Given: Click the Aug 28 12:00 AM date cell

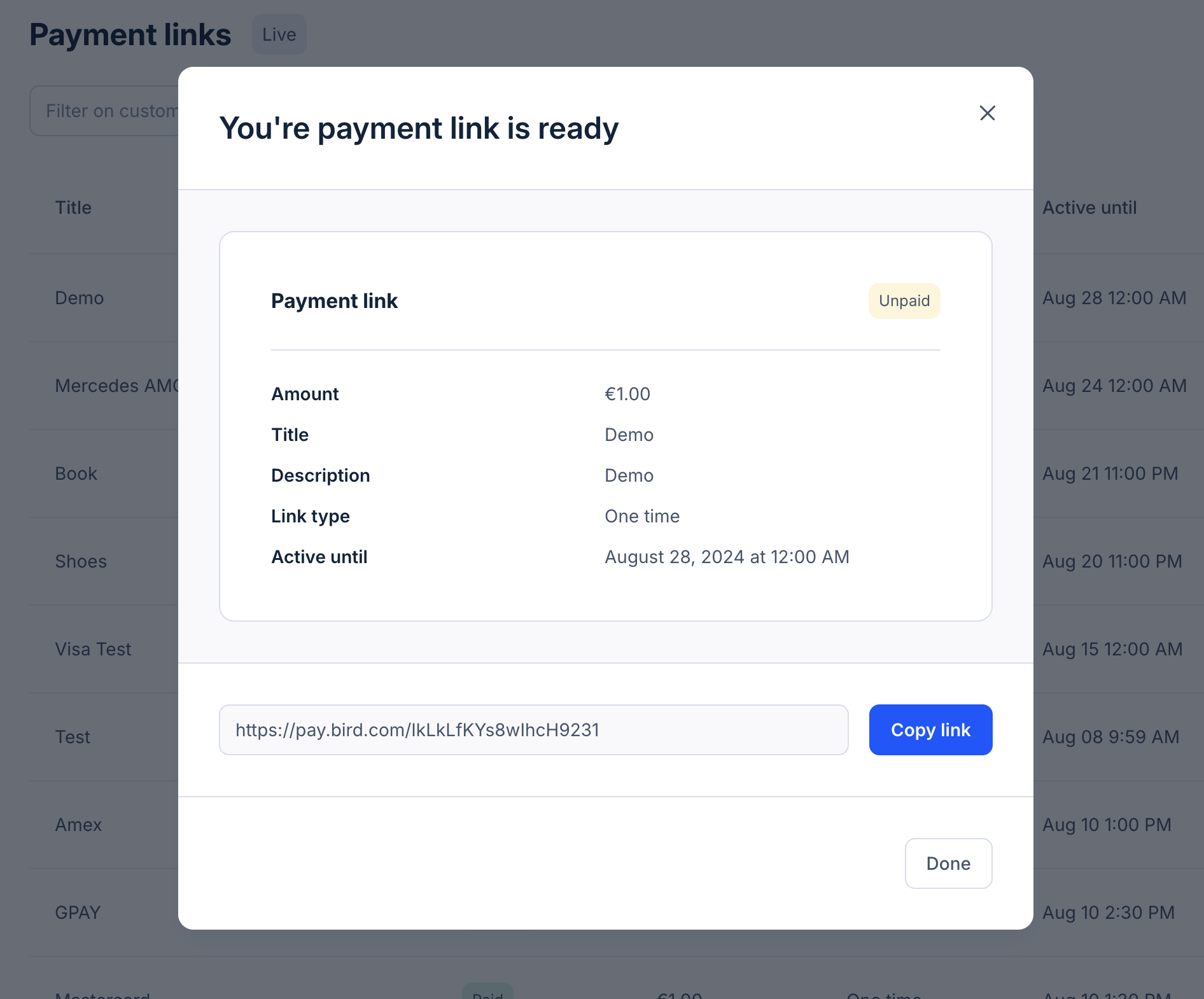Looking at the screenshot, I should tap(1114, 298).
